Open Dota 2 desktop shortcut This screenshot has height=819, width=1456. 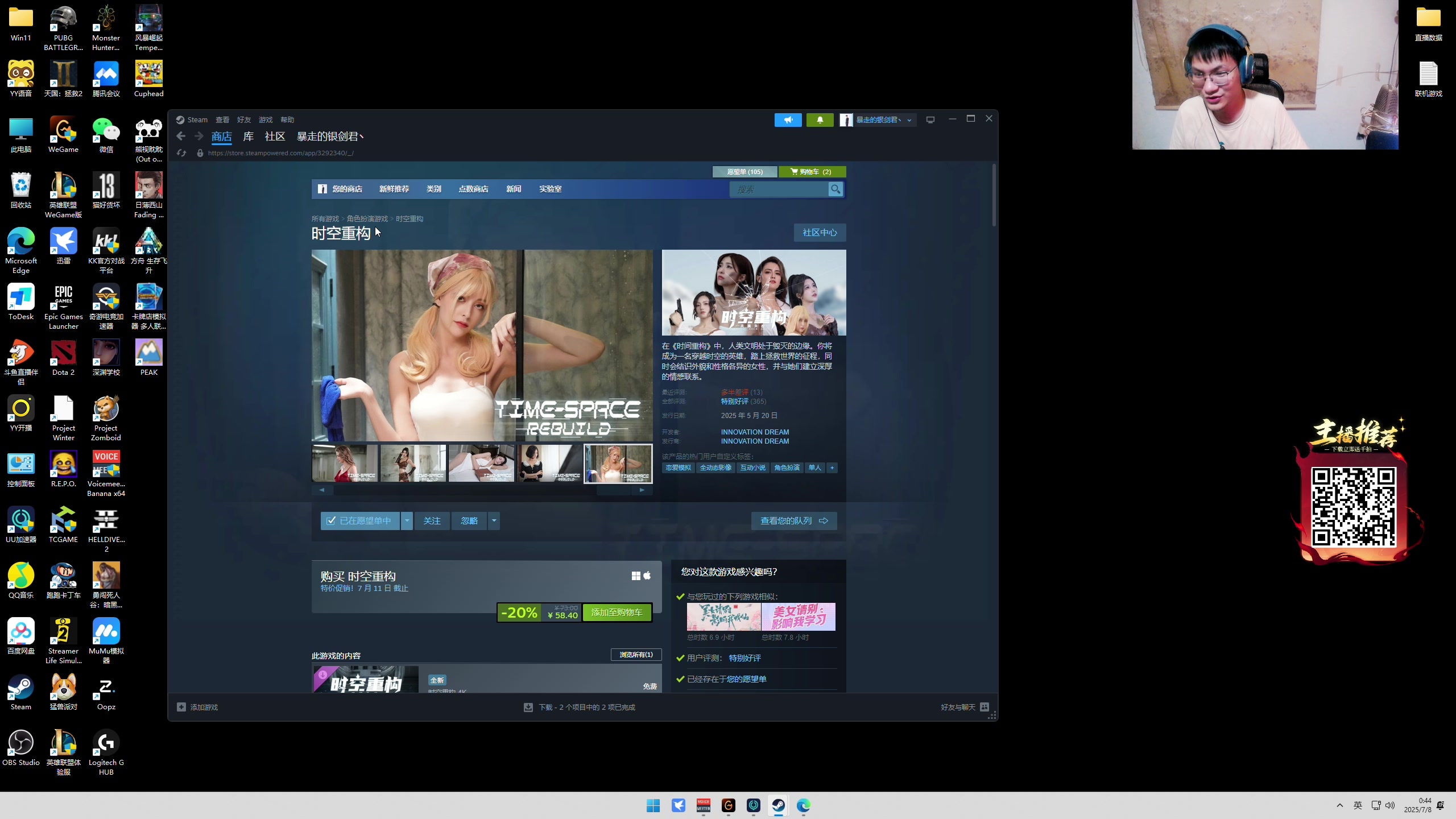point(63,358)
